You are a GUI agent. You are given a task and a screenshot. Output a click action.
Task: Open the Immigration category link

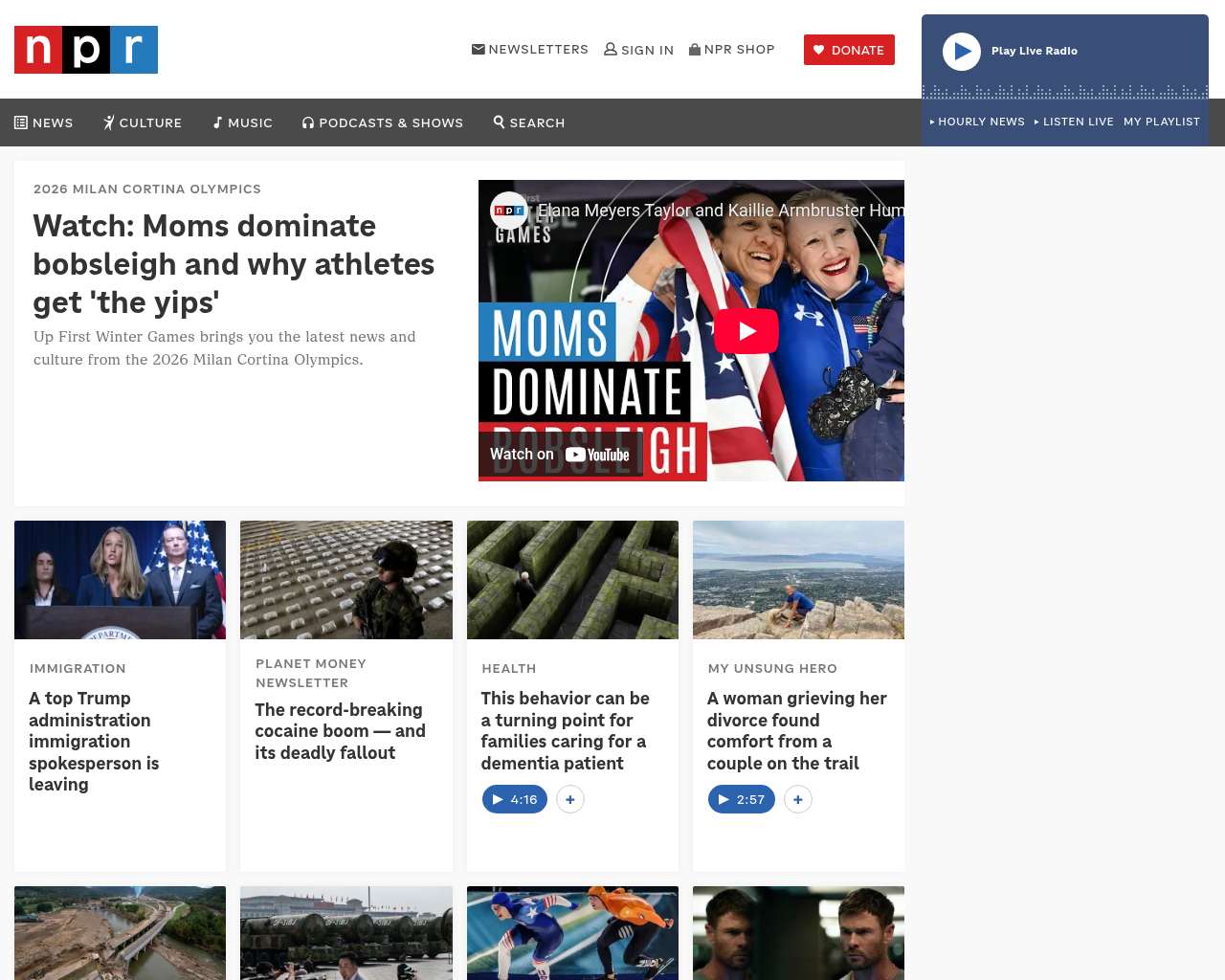pos(78,668)
